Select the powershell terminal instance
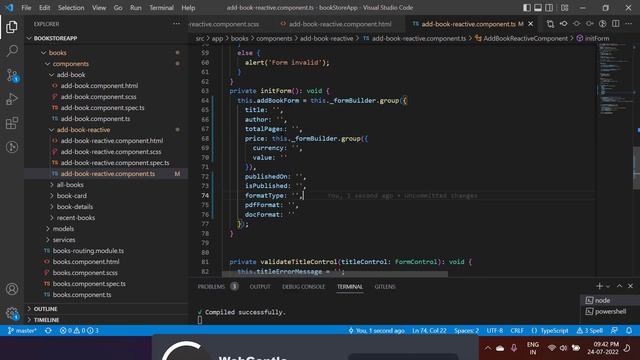 [x=610, y=311]
